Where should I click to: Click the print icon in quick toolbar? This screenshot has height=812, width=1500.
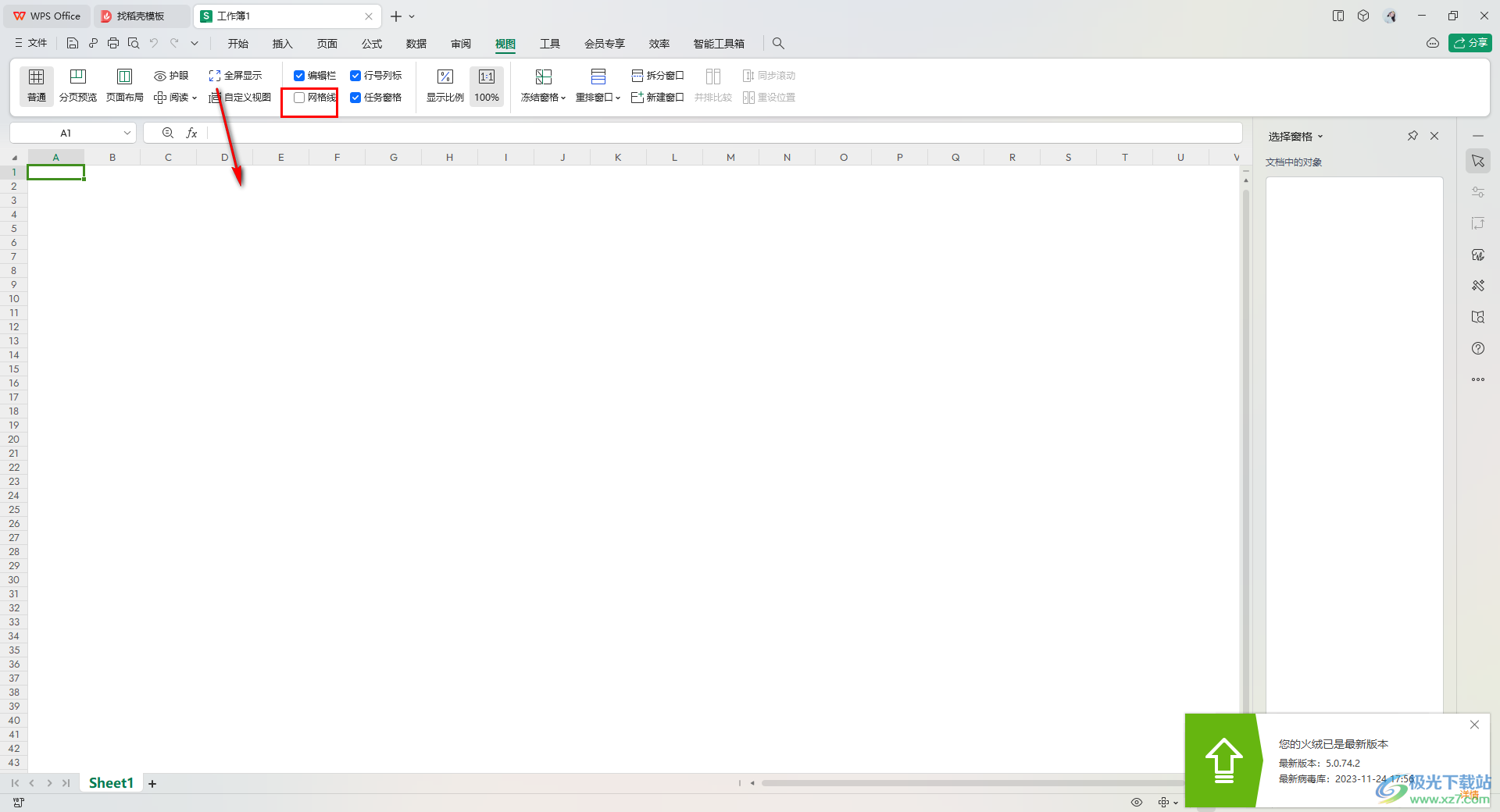(113, 43)
